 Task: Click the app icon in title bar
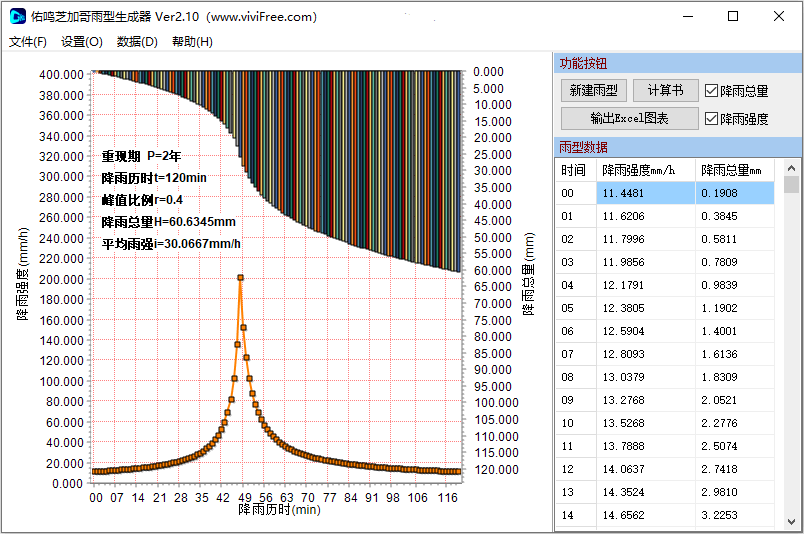tap(16, 16)
